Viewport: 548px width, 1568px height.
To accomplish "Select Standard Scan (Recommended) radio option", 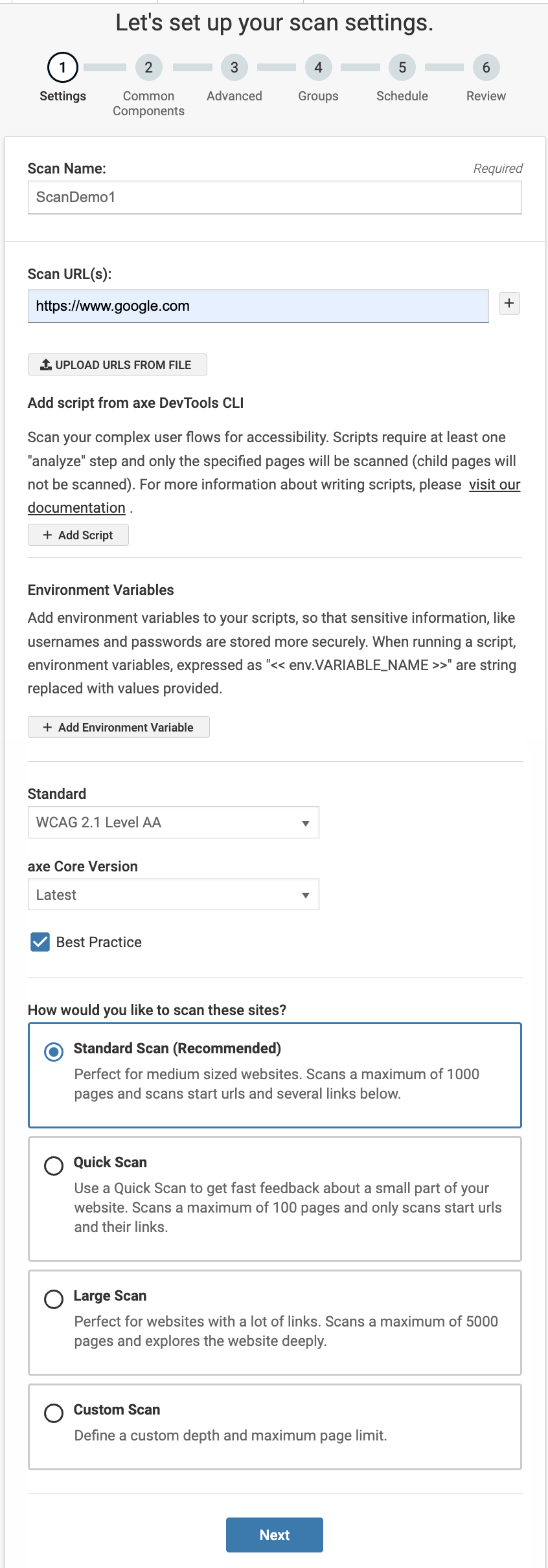I will [x=54, y=1052].
